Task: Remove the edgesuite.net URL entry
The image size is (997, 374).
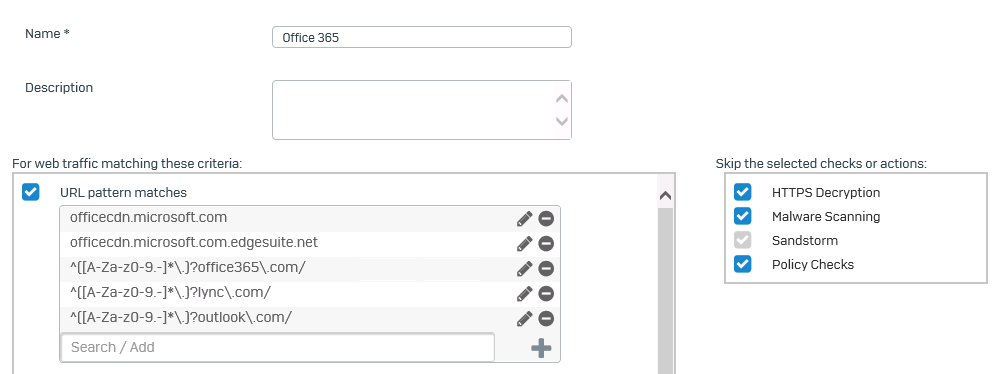Action: pyautogui.click(x=546, y=244)
